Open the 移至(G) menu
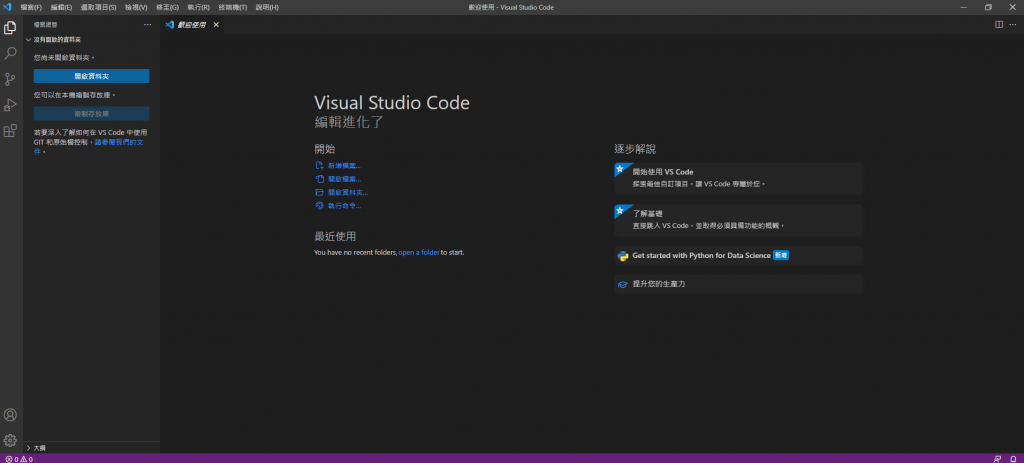 click(167, 7)
